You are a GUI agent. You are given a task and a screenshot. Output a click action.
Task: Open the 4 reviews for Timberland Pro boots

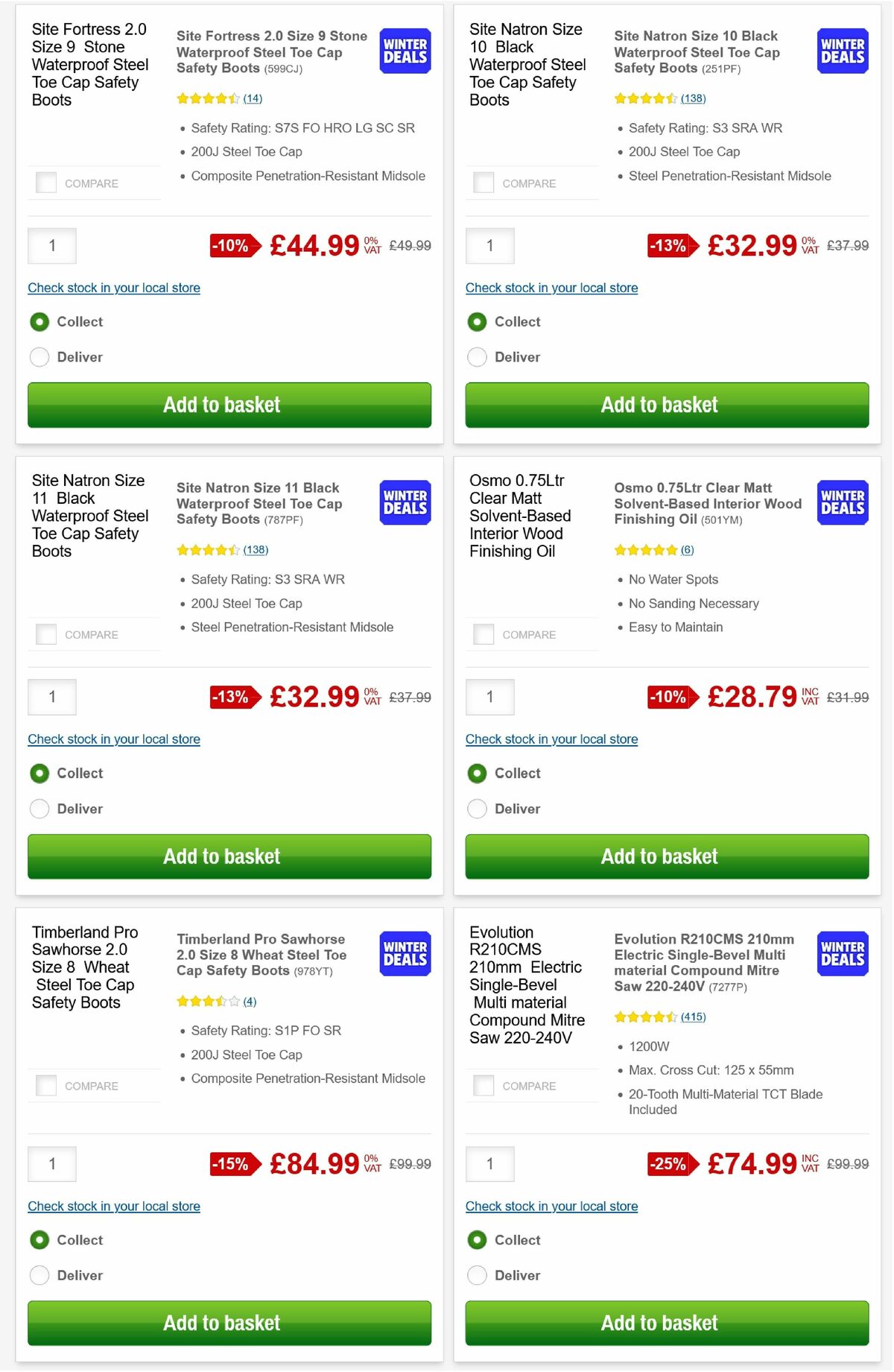click(249, 1001)
